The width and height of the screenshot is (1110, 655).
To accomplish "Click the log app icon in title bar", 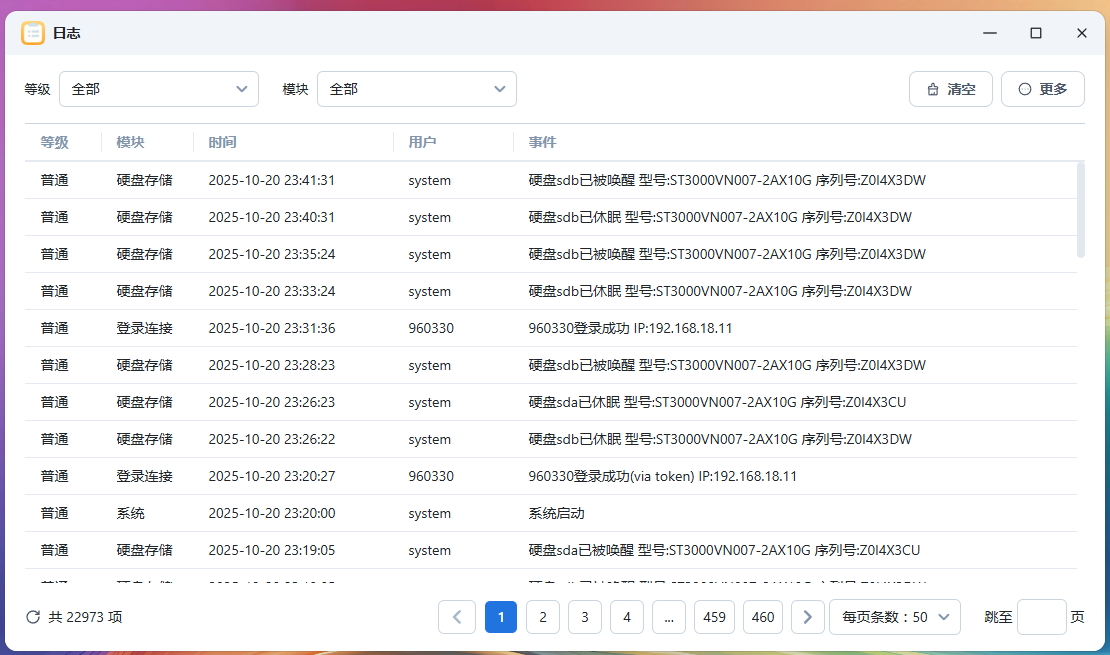I will tap(33, 33).
